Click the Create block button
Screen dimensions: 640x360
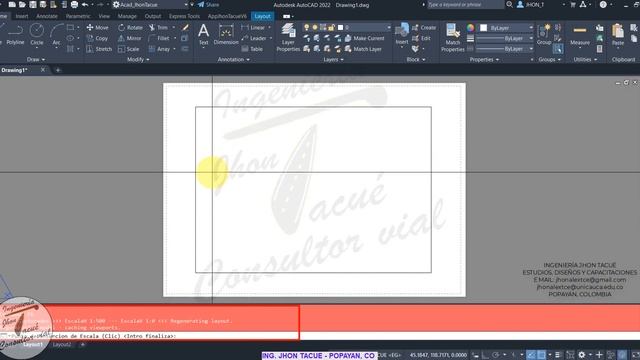coord(424,27)
